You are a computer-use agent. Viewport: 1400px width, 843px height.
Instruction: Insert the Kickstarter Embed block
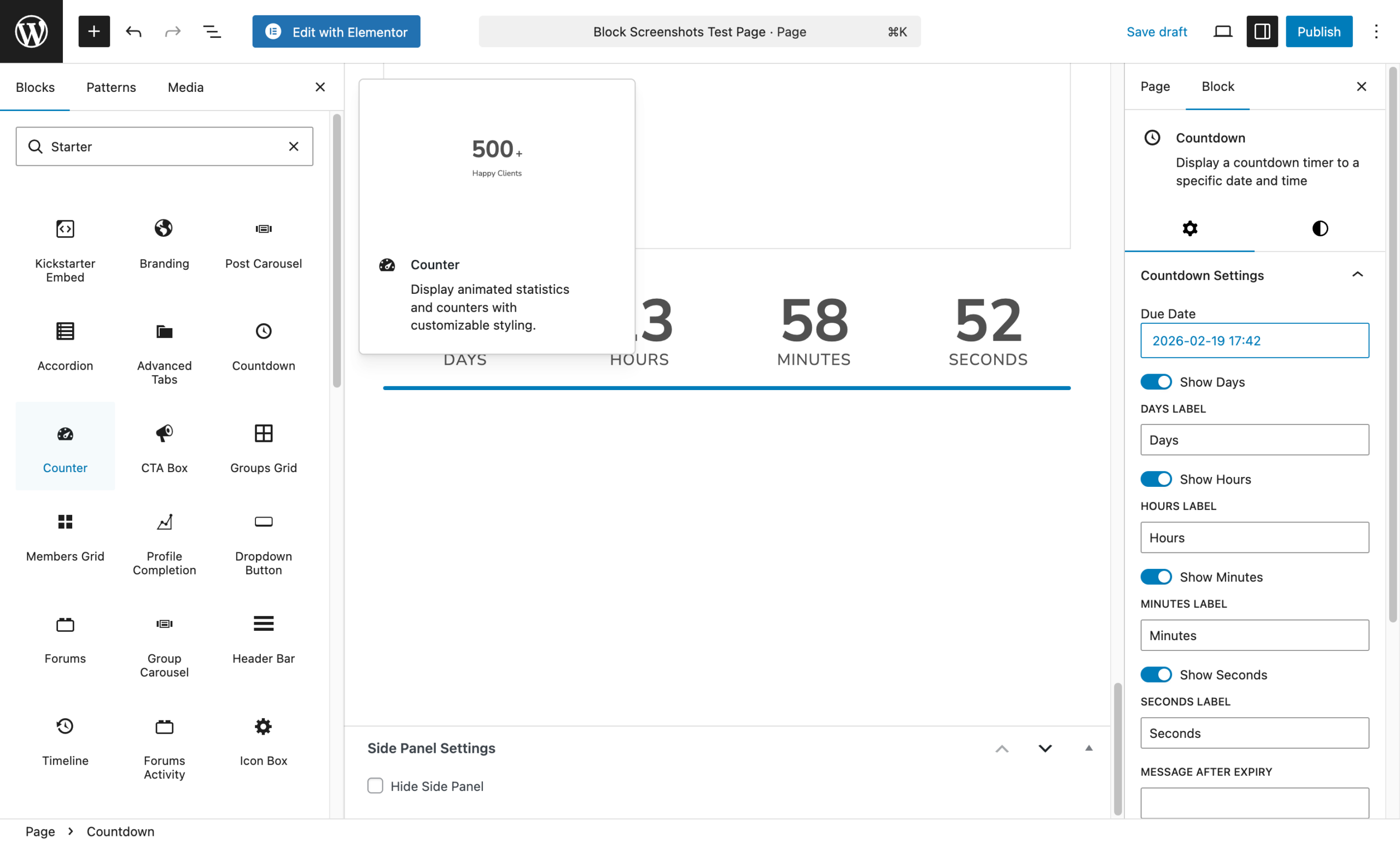pos(65,250)
